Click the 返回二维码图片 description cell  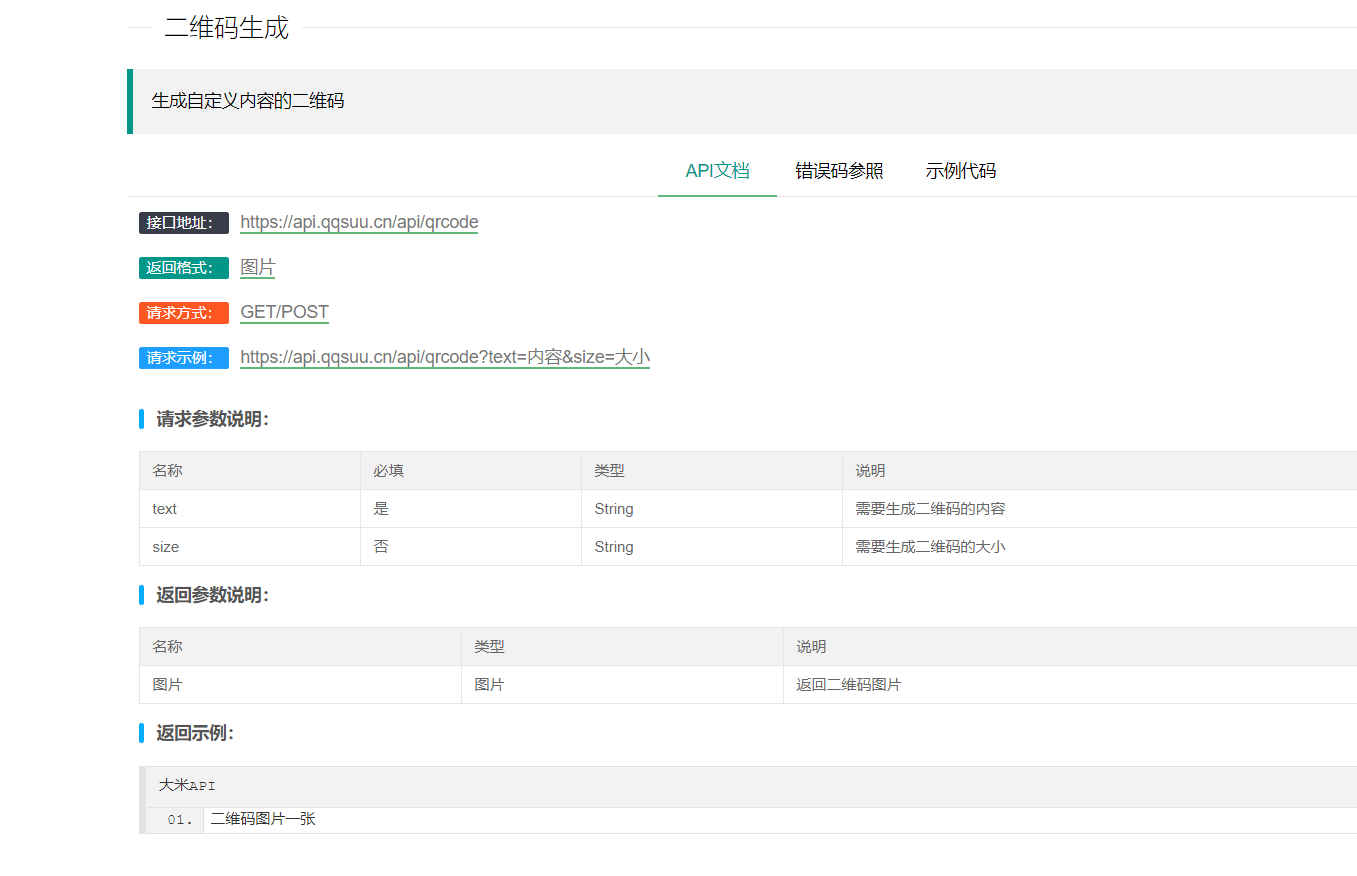coord(848,685)
